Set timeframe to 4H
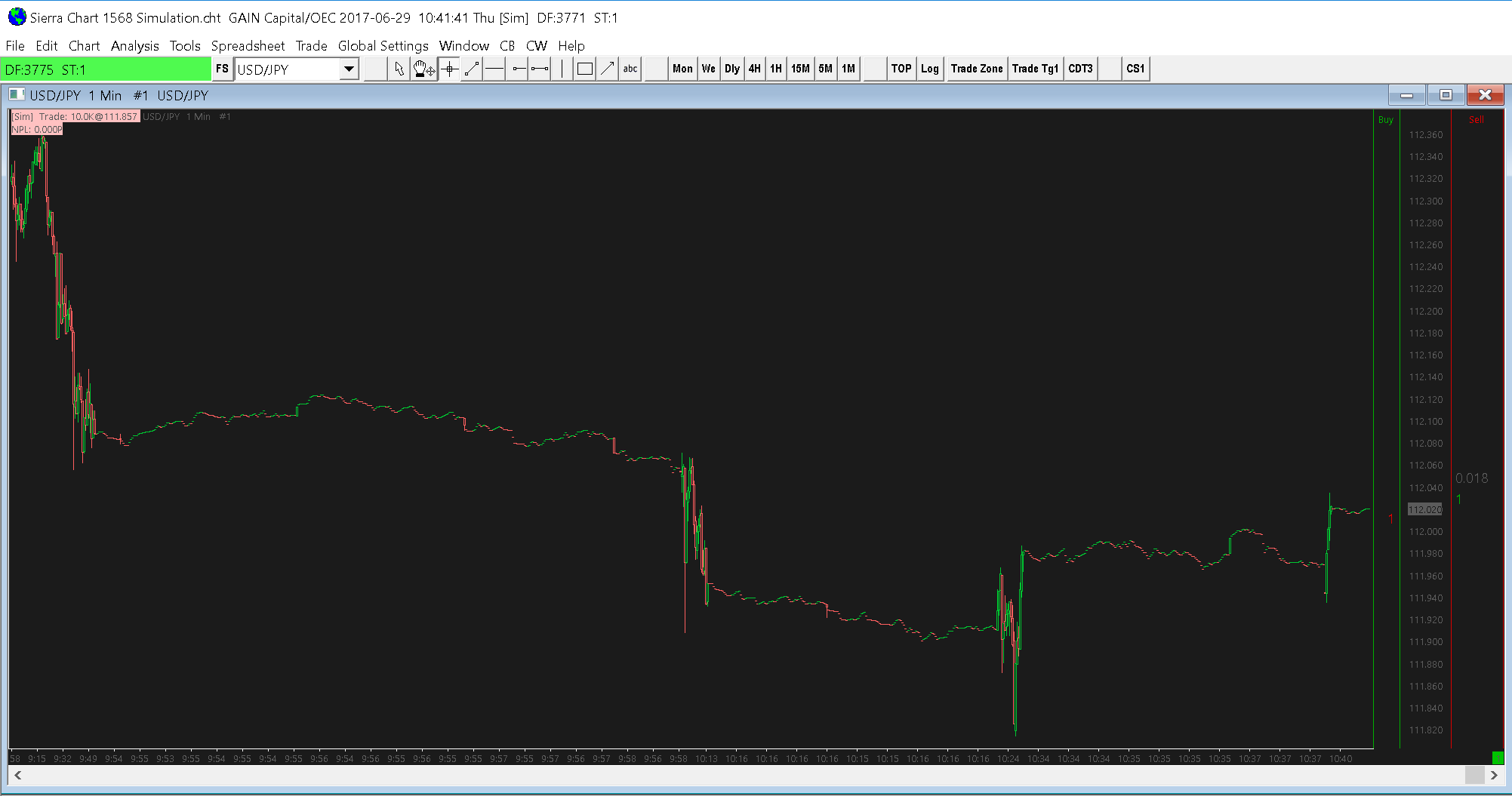 (755, 69)
